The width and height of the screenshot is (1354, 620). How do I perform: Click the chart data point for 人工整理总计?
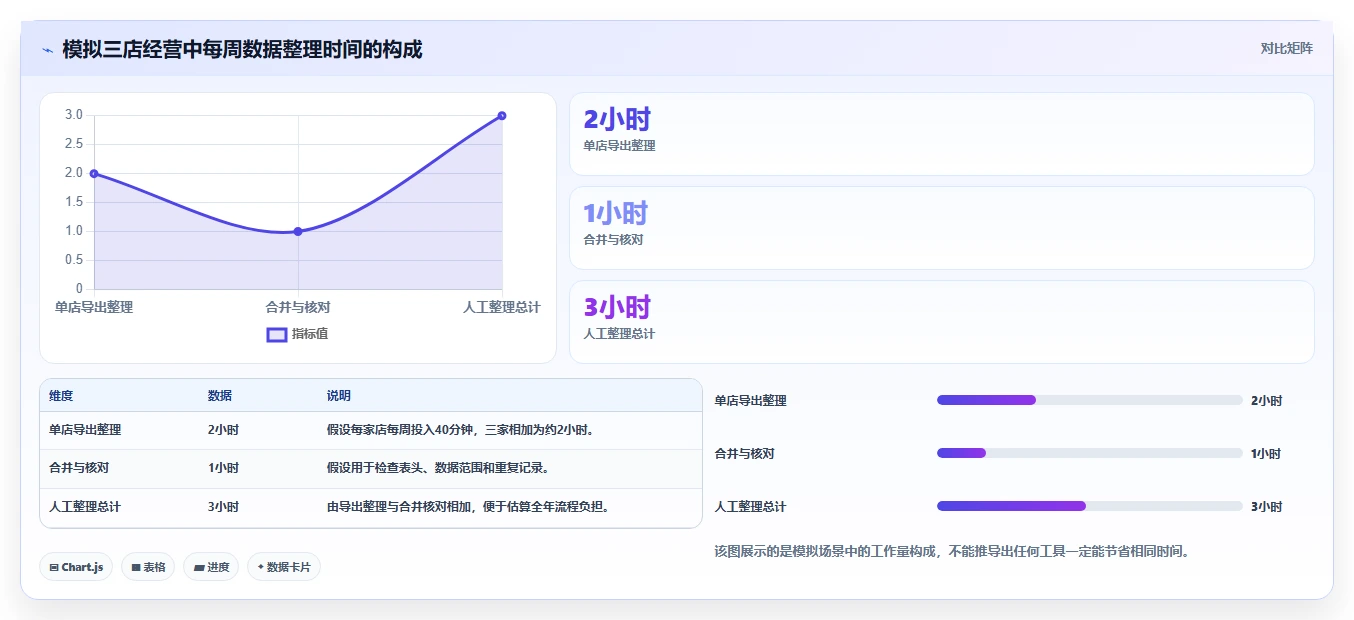point(502,115)
